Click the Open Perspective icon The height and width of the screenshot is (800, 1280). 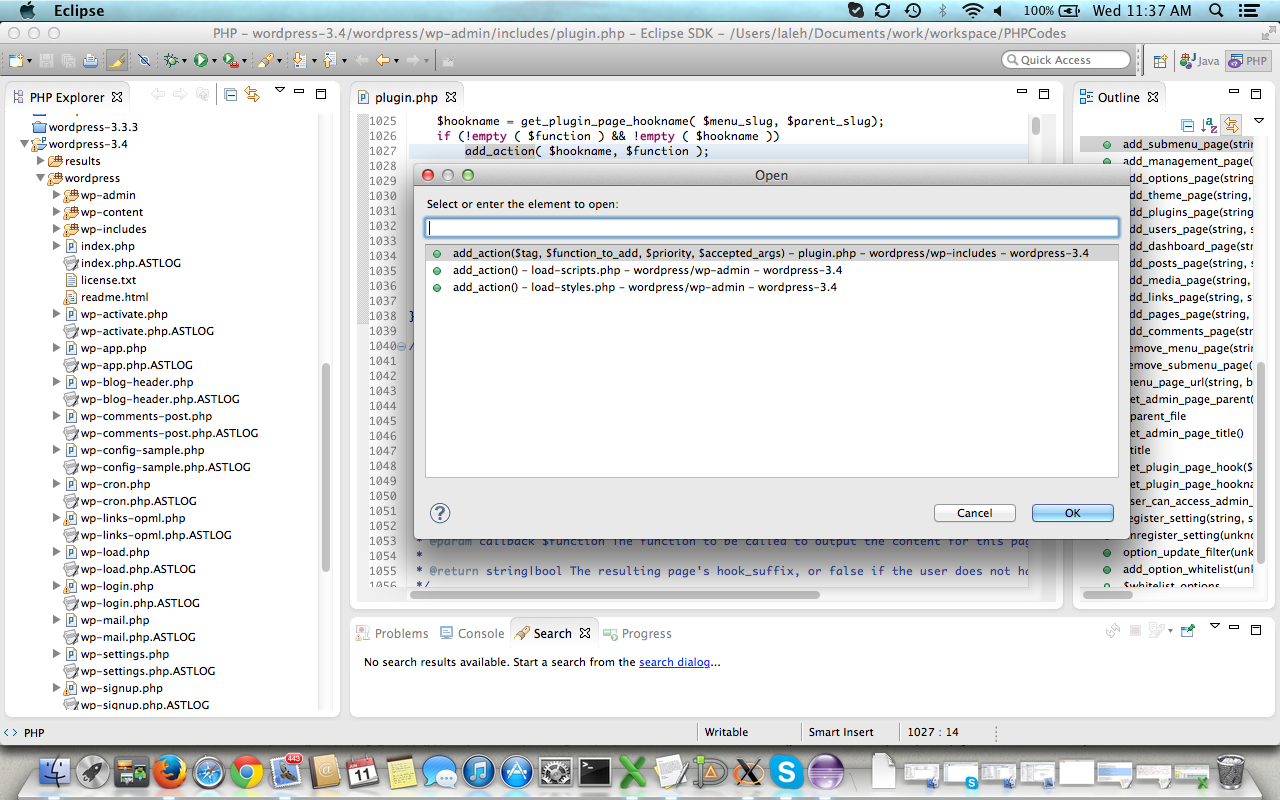1160,61
